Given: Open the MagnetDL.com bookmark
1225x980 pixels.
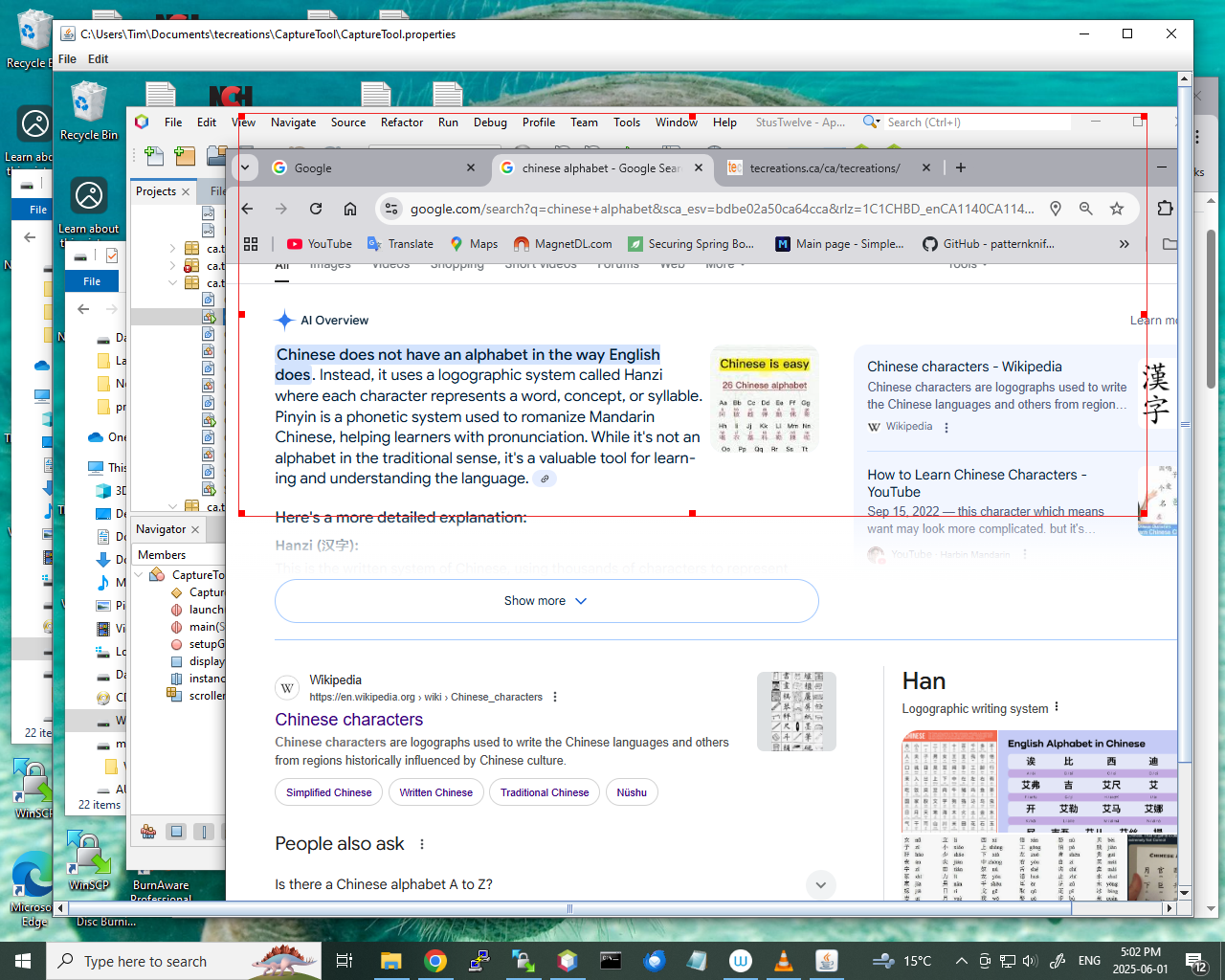Looking at the screenshot, I should click(563, 244).
